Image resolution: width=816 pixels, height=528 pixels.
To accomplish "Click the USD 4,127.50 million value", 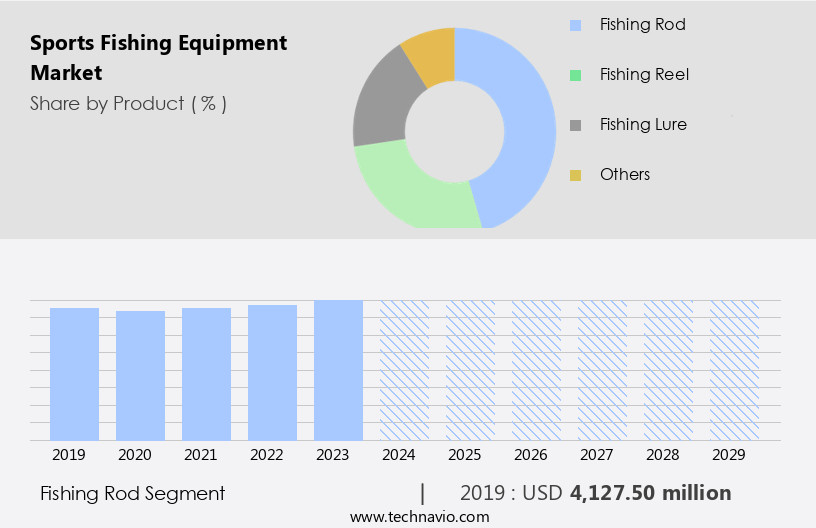I will (x=650, y=493).
